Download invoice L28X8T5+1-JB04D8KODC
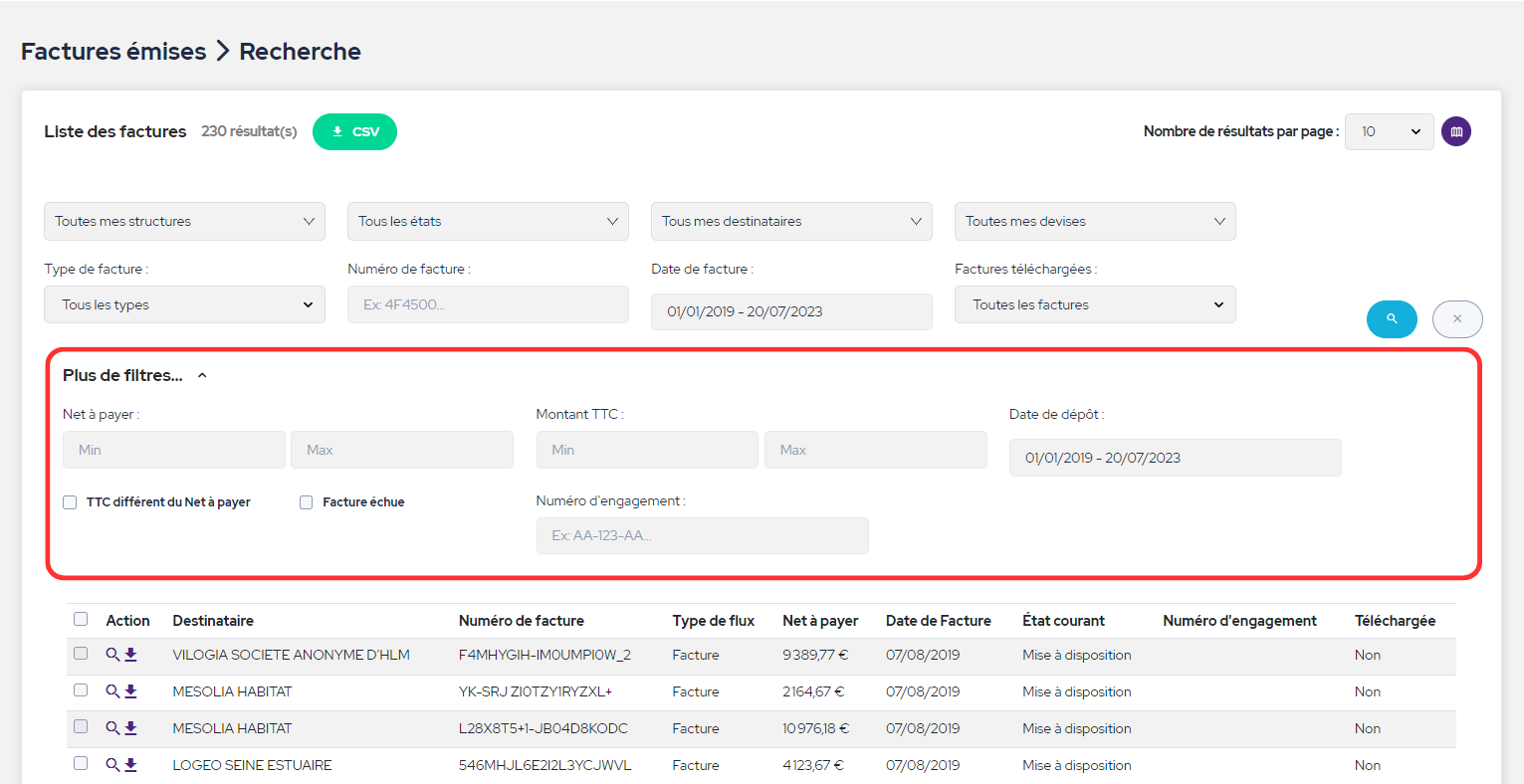 (130, 728)
